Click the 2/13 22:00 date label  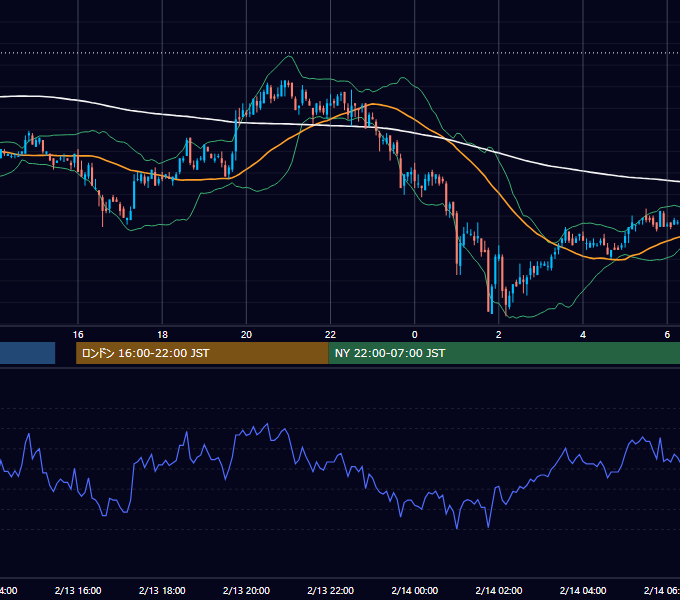(x=330, y=590)
